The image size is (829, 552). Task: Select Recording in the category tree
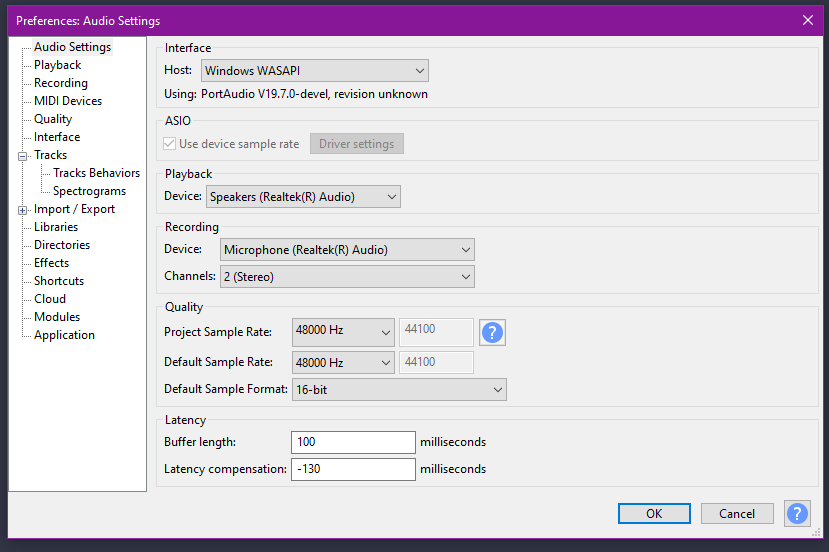click(61, 83)
